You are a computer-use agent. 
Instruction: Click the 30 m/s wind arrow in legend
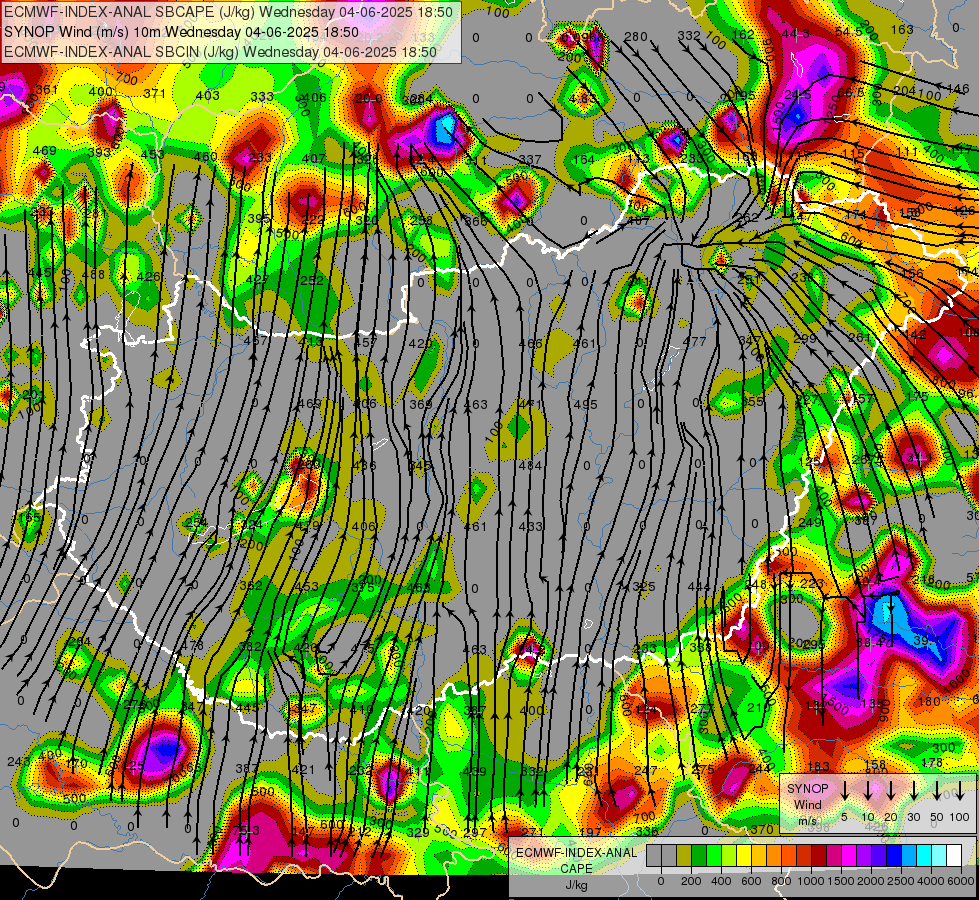(913, 789)
